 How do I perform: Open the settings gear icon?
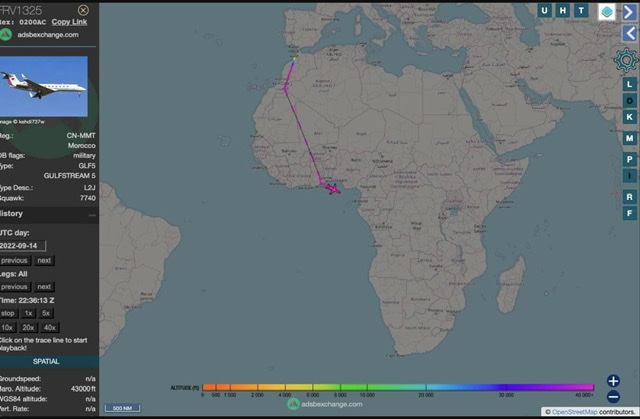tap(630, 56)
